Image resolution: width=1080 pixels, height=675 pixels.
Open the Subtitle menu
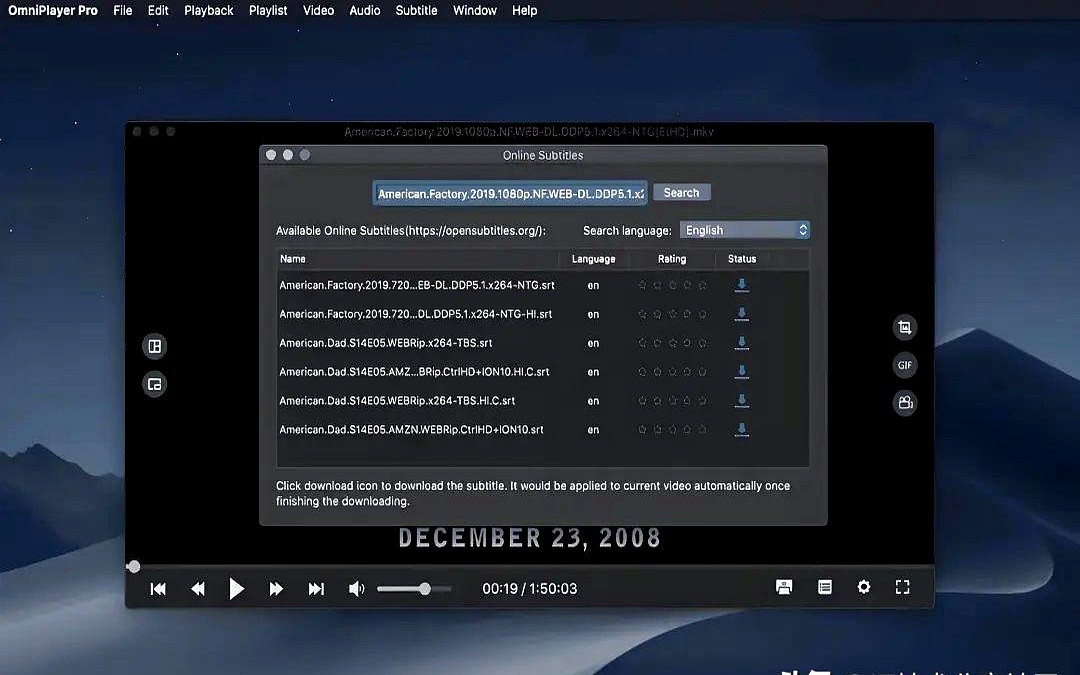pyautogui.click(x=416, y=10)
